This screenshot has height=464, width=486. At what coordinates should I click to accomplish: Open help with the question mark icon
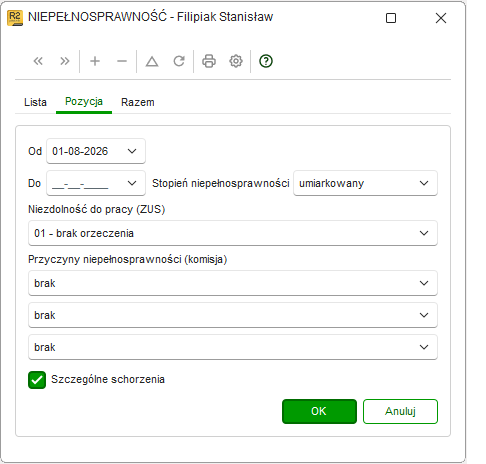coord(266,61)
